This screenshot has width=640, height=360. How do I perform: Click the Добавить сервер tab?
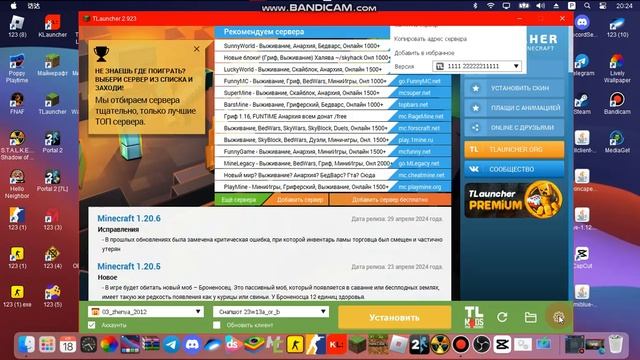tap(300, 200)
